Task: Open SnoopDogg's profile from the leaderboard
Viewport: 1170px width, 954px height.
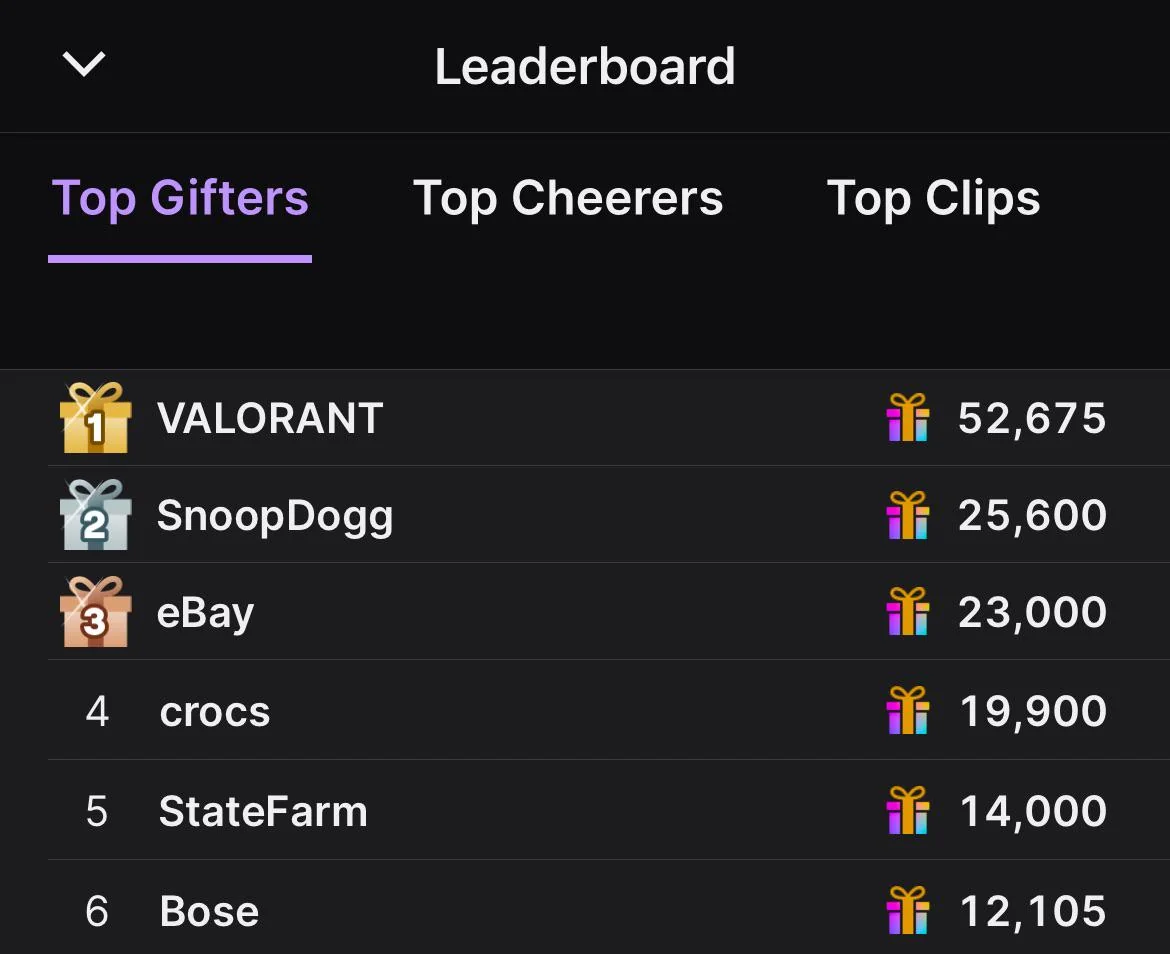Action: 275,516
